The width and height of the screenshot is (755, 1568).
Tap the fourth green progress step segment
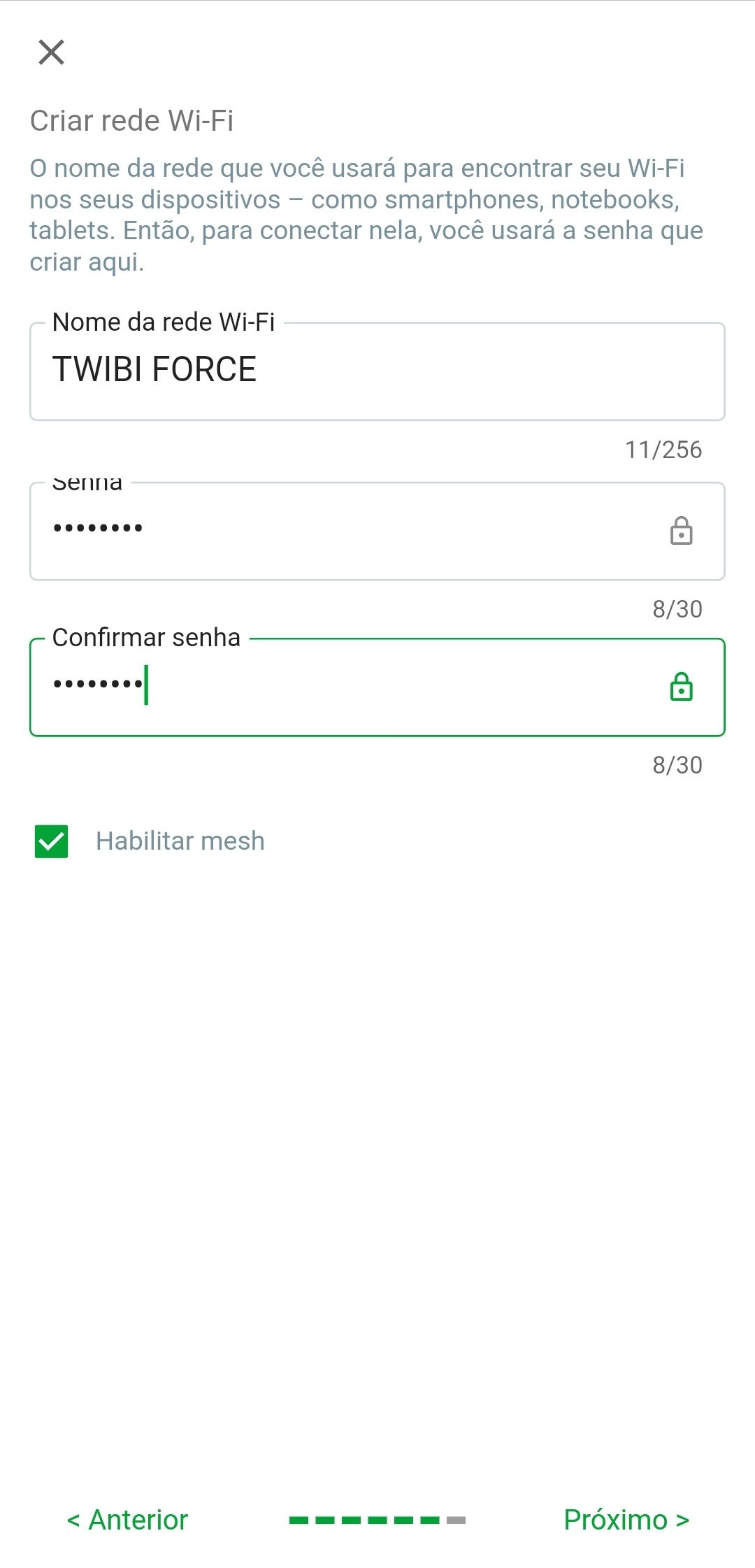click(377, 1520)
